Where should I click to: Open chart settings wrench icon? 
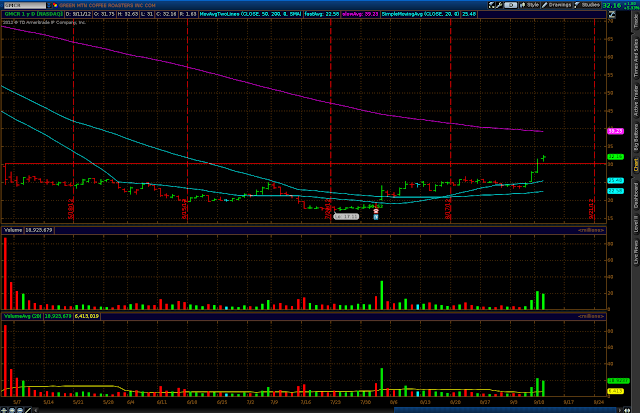coord(499,5)
